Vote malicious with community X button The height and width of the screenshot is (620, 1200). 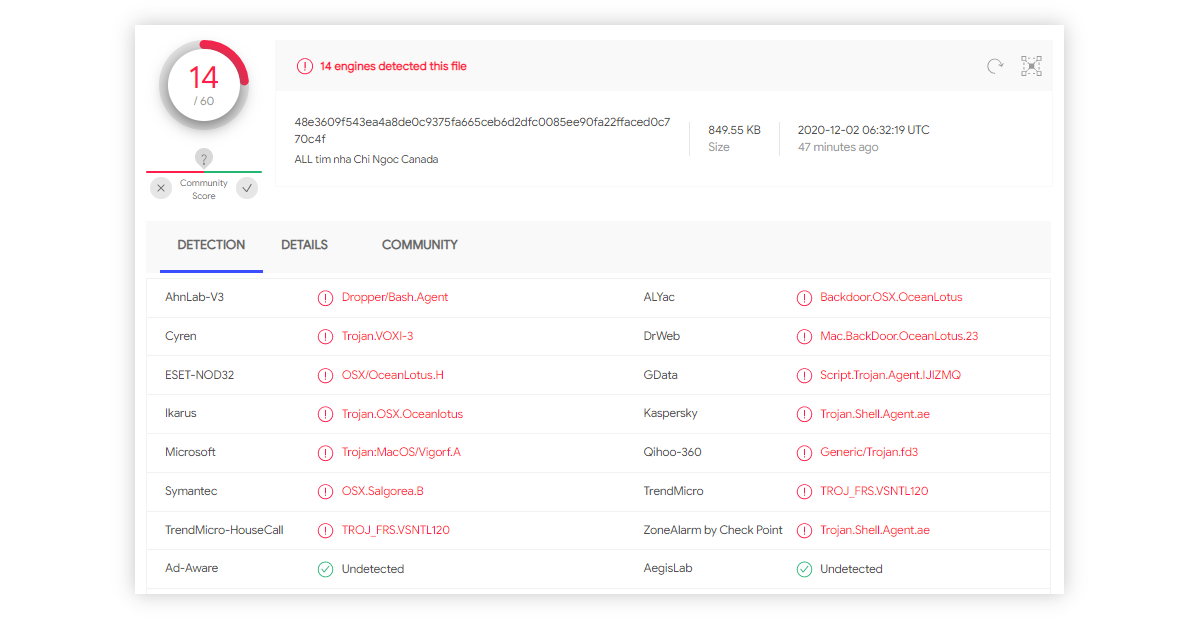(x=161, y=188)
